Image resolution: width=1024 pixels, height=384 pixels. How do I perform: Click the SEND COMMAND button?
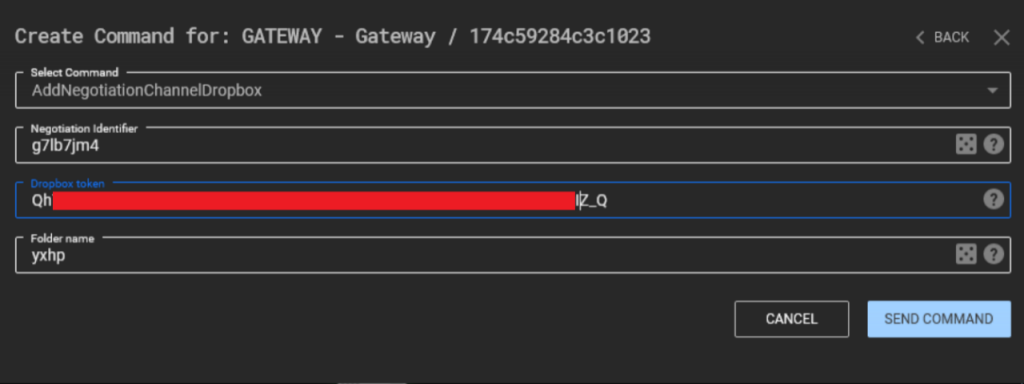point(939,319)
